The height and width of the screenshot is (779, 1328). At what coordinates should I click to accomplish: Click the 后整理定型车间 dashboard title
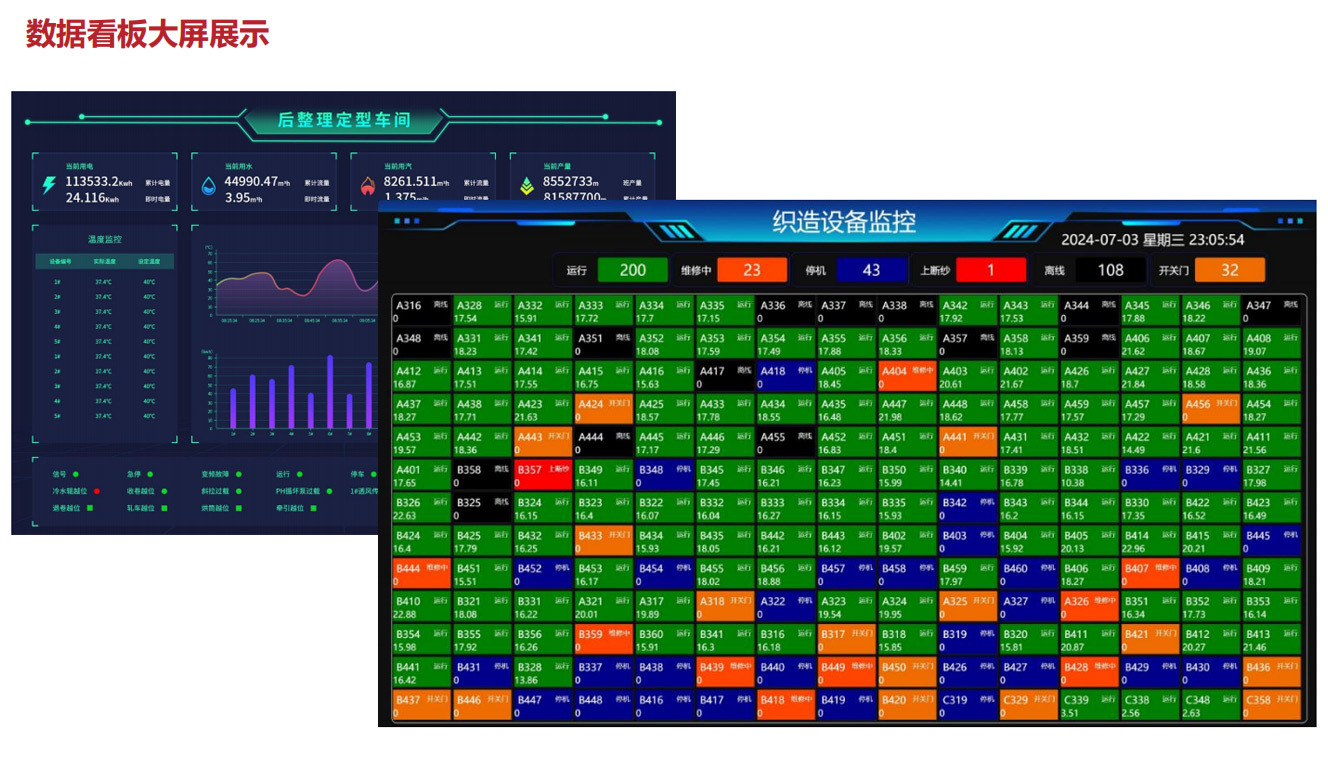tap(343, 121)
